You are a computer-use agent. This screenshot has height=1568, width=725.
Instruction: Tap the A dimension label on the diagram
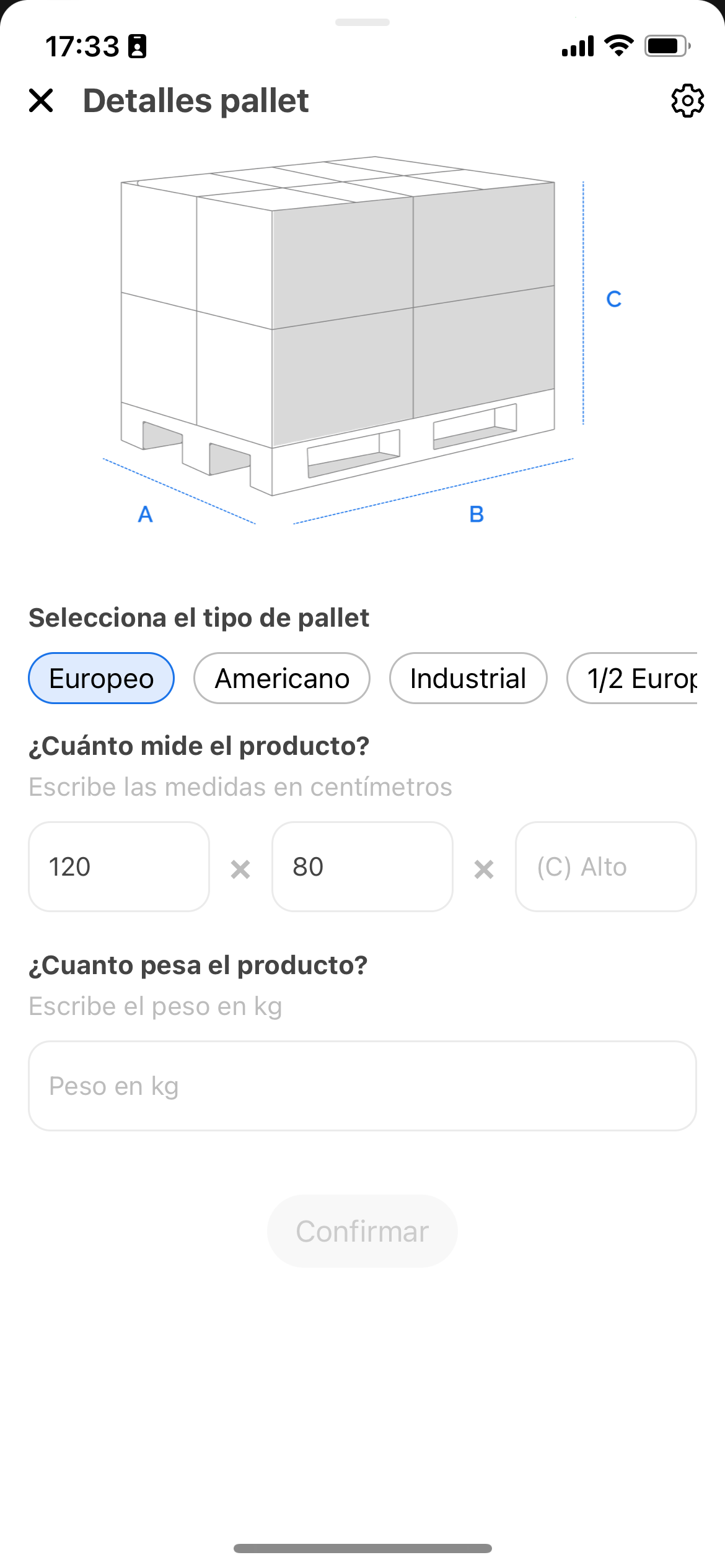click(x=145, y=514)
